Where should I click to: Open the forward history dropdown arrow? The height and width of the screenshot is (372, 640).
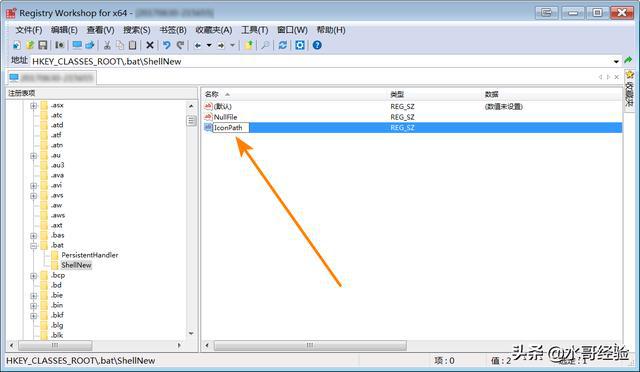point(233,45)
